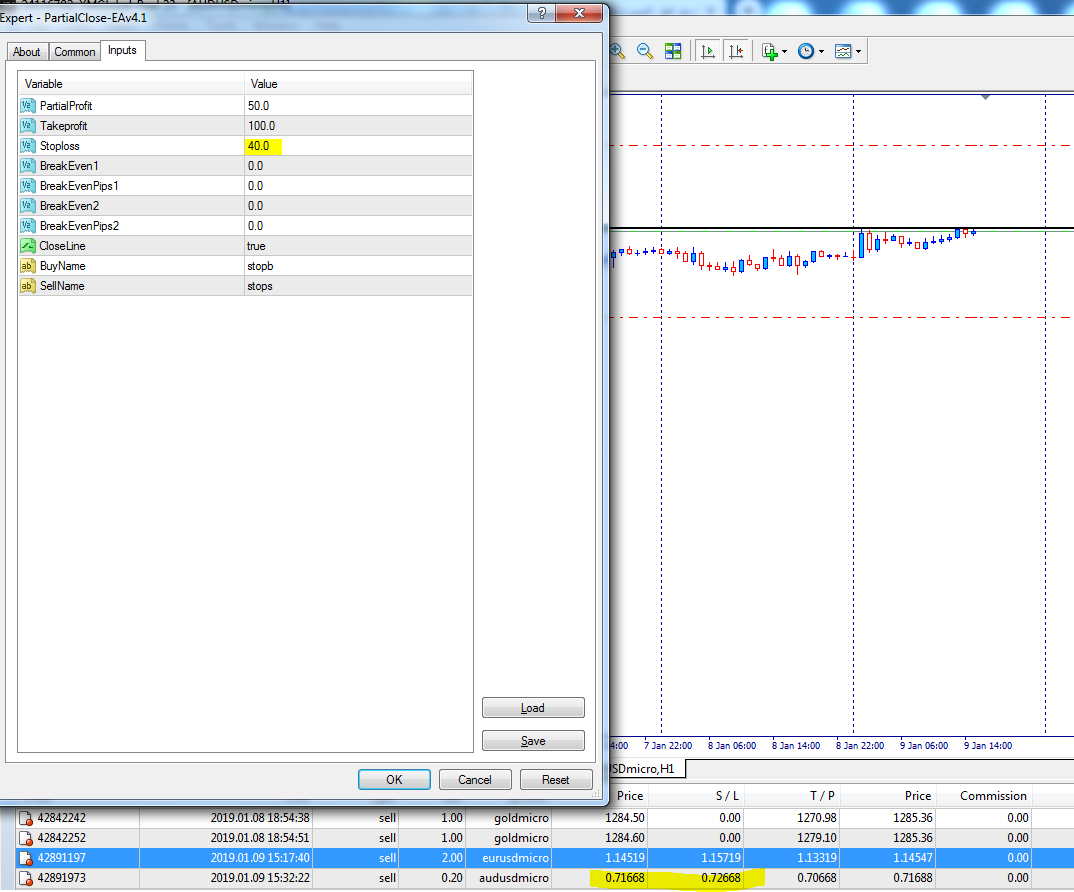Expand the Indicators dropdown arrow
1074x892 pixels.
[784, 51]
